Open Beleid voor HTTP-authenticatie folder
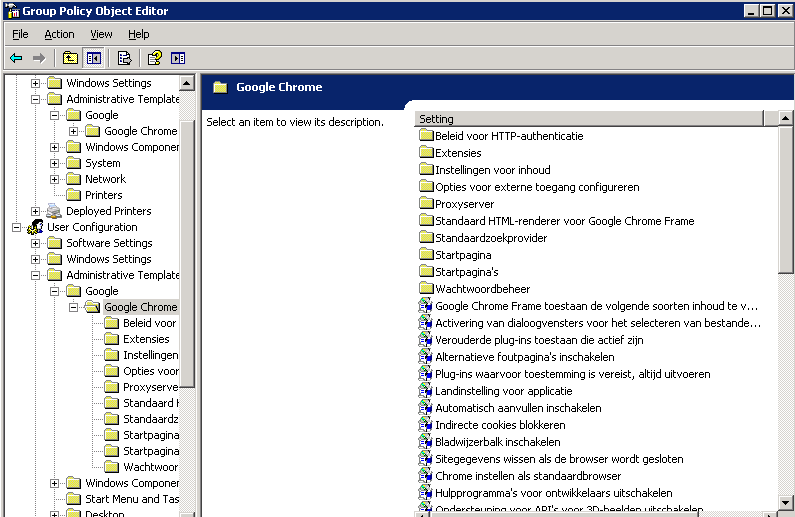 tap(509, 136)
